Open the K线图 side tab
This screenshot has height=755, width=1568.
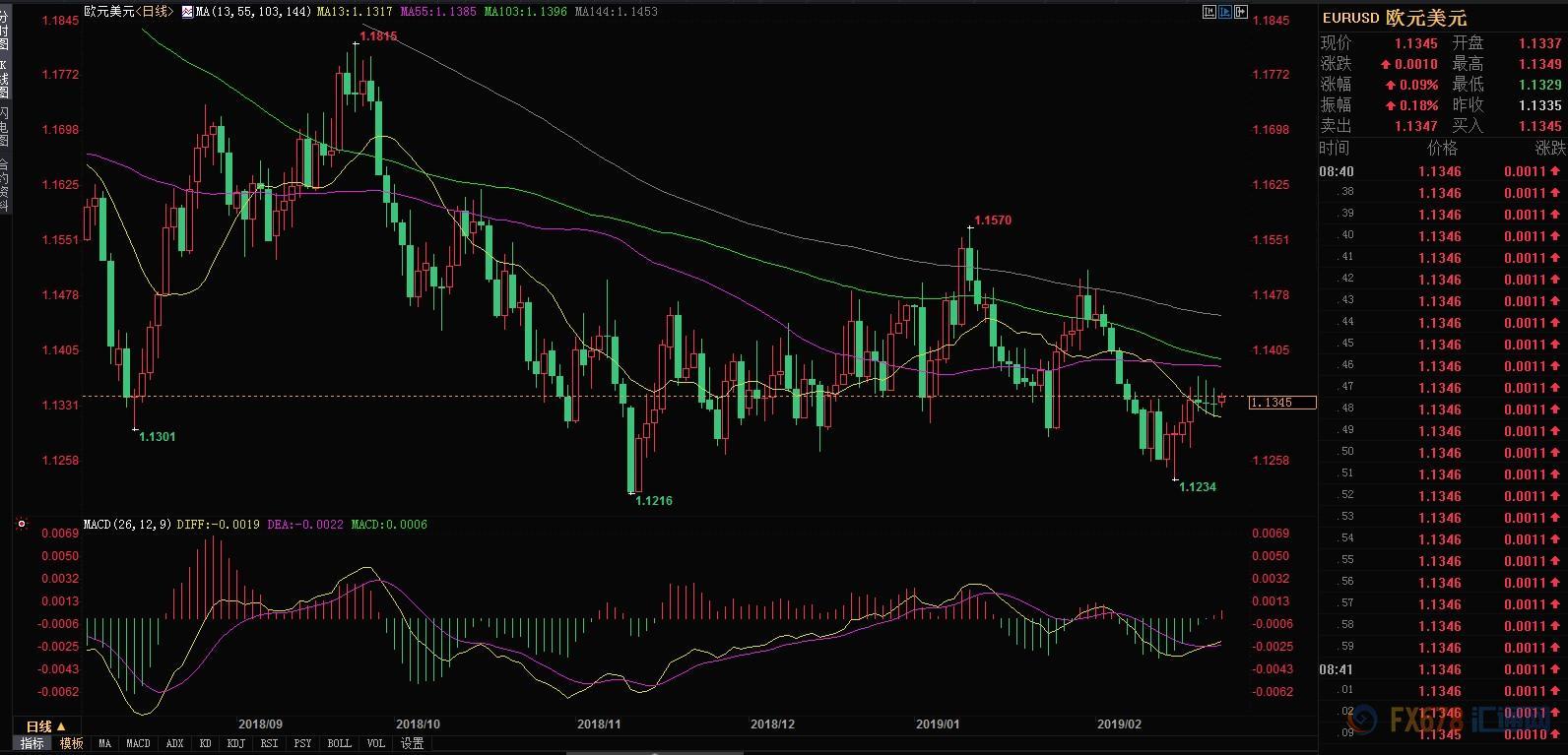(5, 79)
